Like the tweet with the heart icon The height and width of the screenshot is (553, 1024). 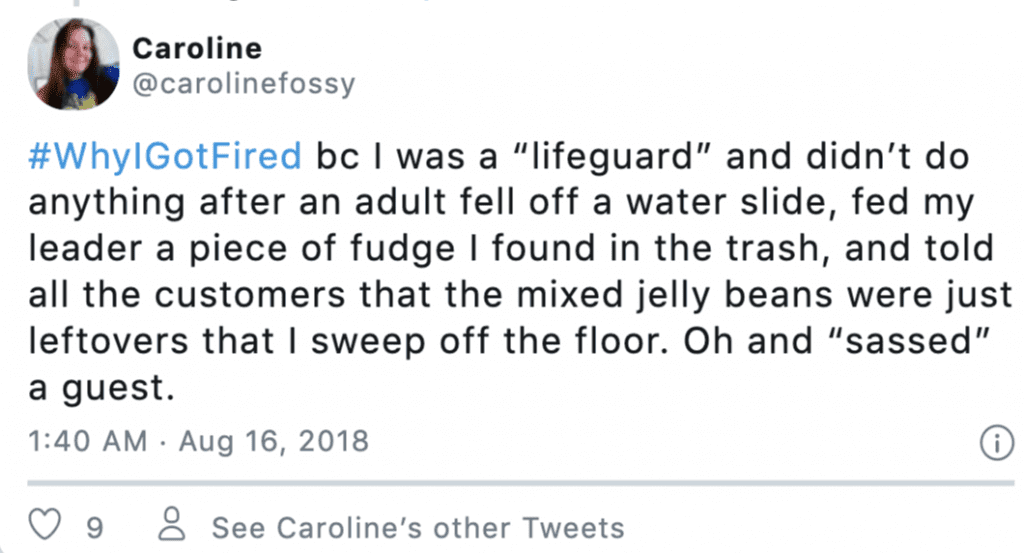click(45, 524)
